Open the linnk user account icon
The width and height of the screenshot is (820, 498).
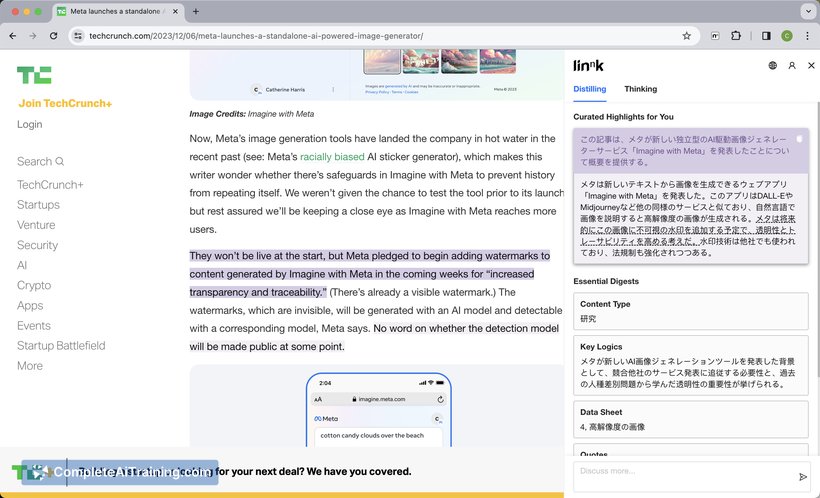(x=792, y=65)
